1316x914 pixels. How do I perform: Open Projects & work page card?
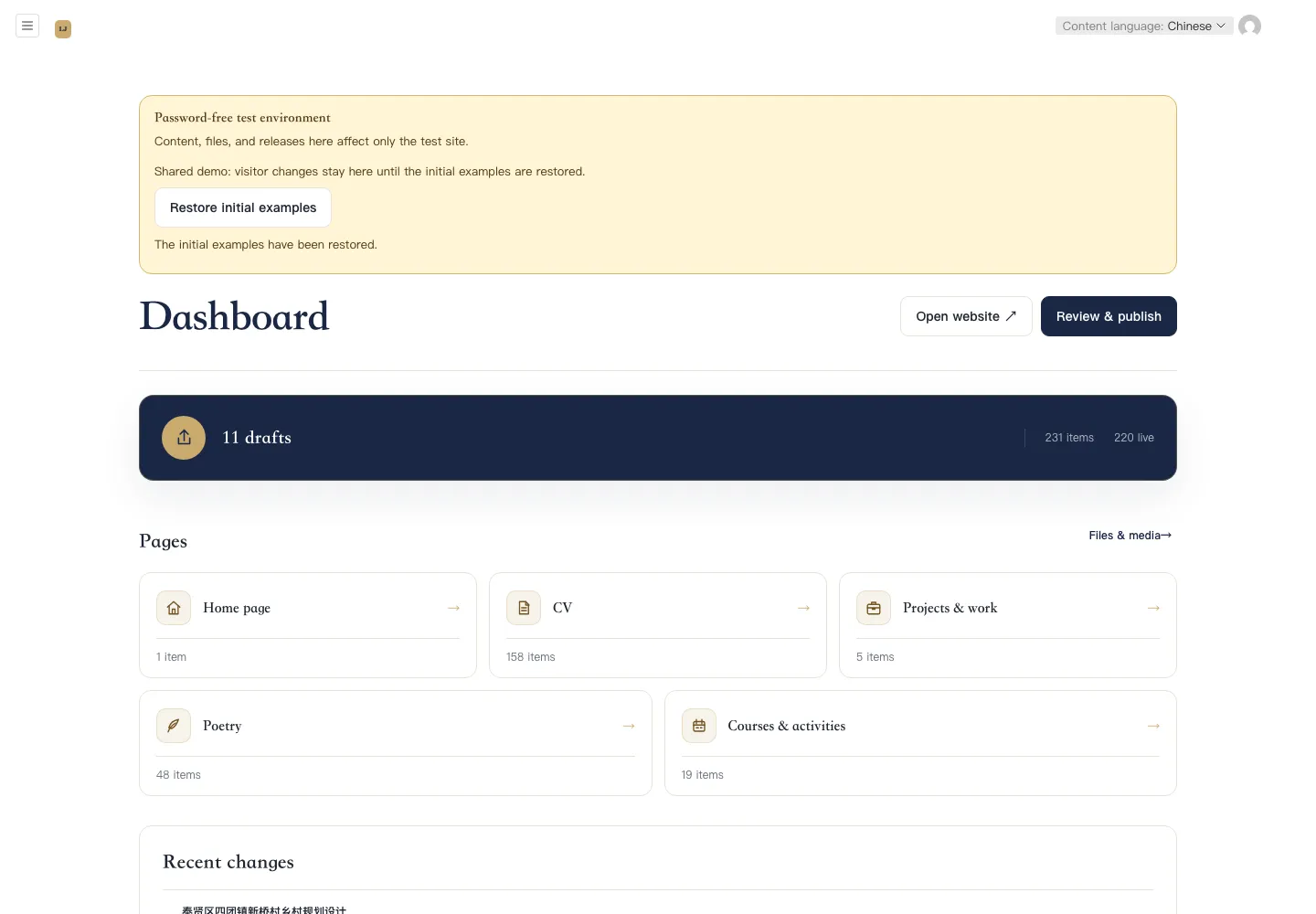pos(1008,625)
